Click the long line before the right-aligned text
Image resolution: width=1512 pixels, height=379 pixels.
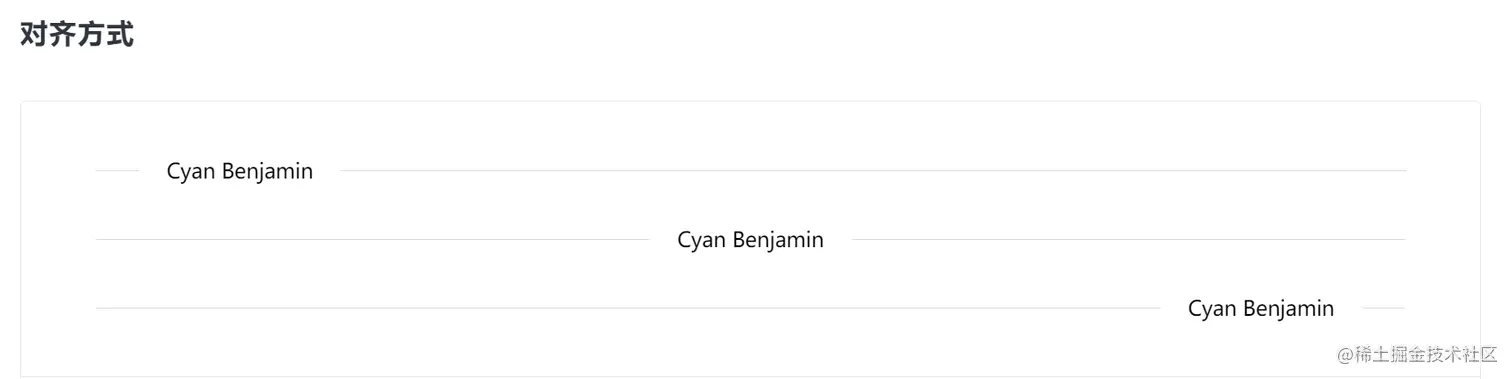point(628,308)
